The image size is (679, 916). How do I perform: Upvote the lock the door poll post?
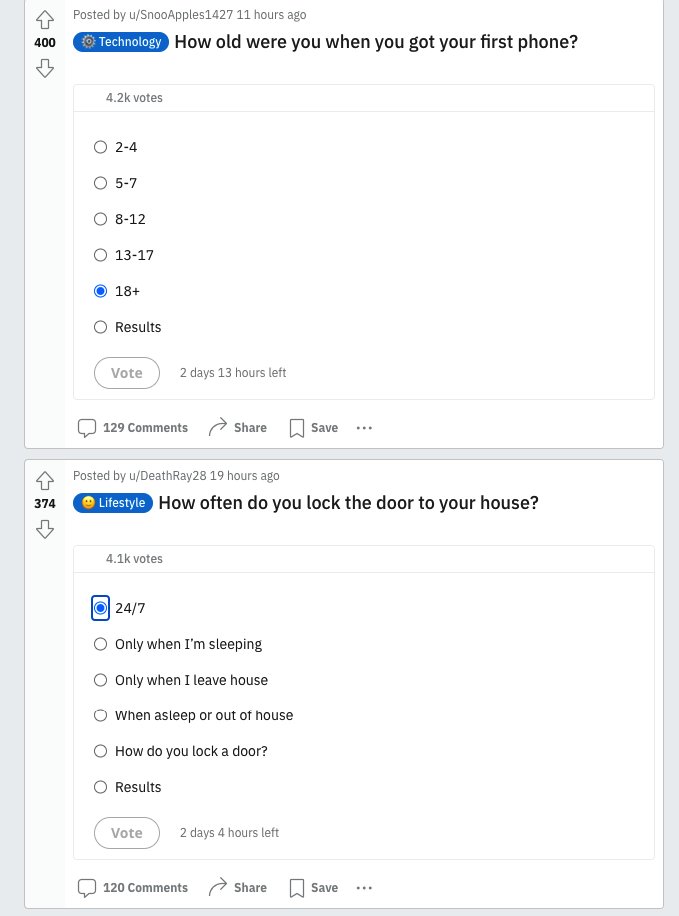(x=44, y=480)
